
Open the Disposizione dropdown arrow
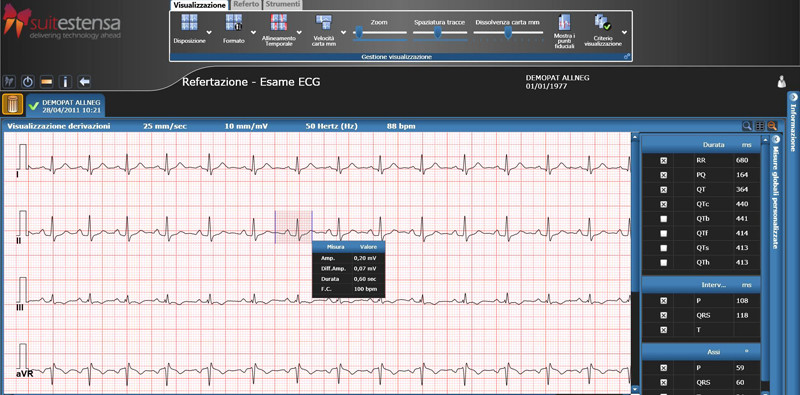coord(209,32)
